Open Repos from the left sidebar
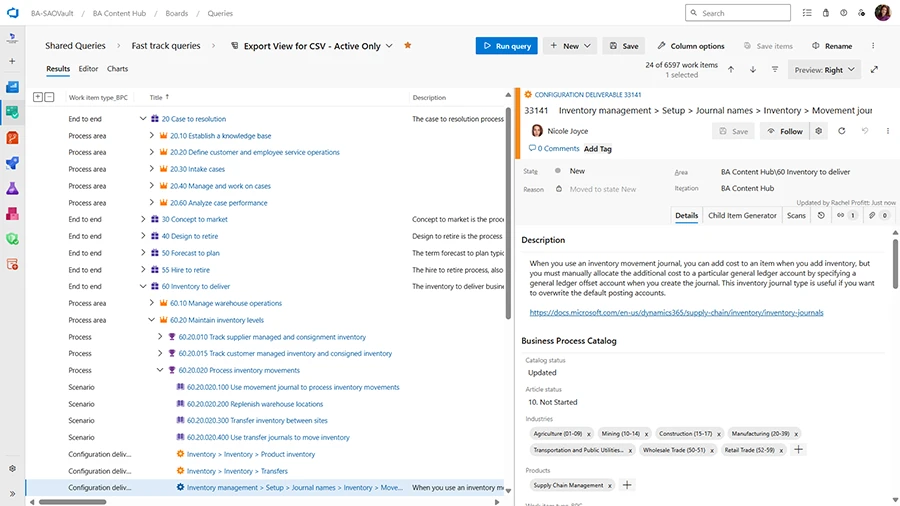 (x=12, y=137)
